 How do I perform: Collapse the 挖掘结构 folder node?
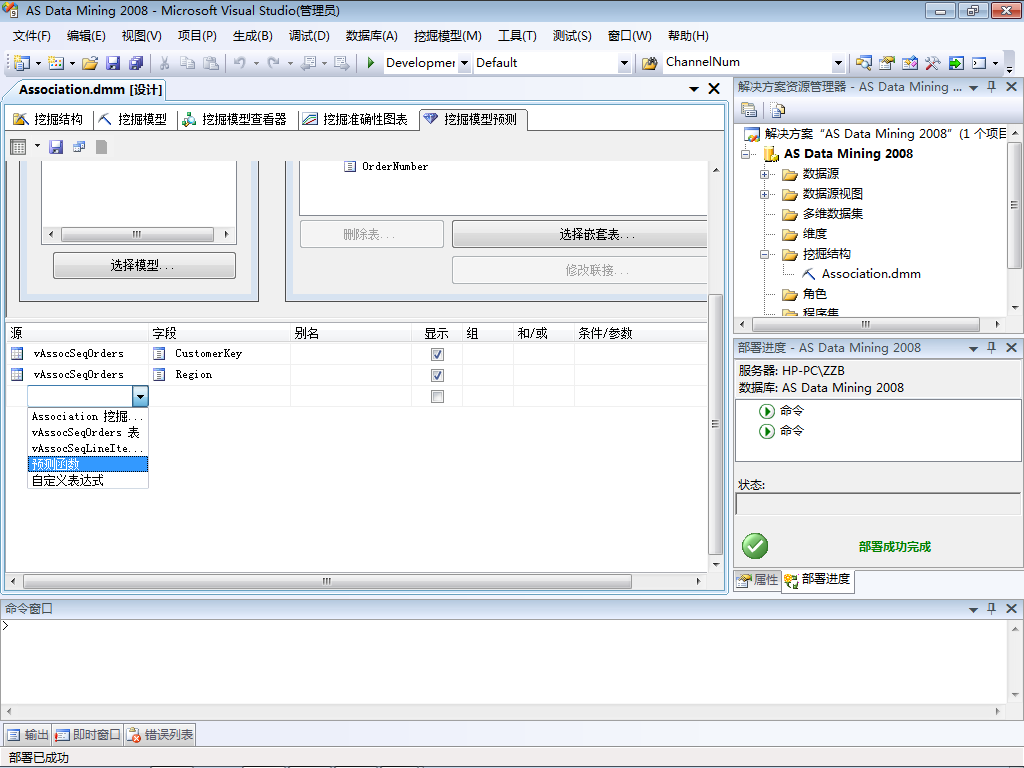pos(764,255)
